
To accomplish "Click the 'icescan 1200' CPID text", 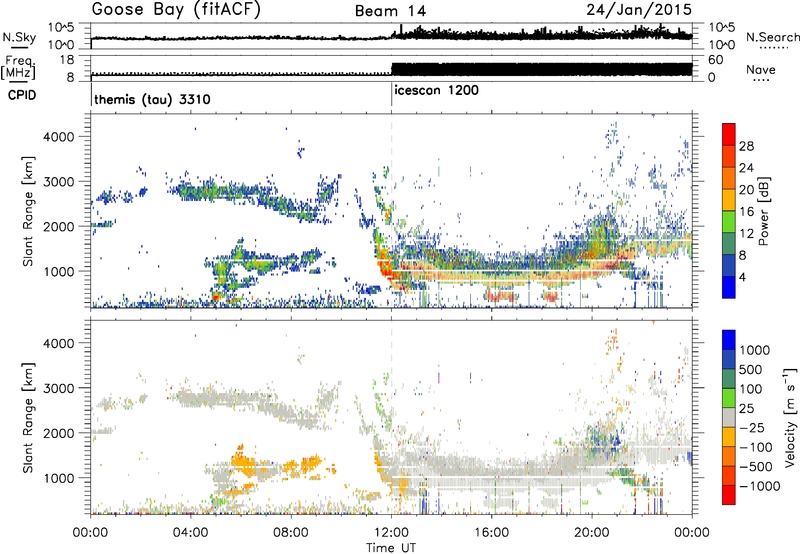I will [436, 91].
